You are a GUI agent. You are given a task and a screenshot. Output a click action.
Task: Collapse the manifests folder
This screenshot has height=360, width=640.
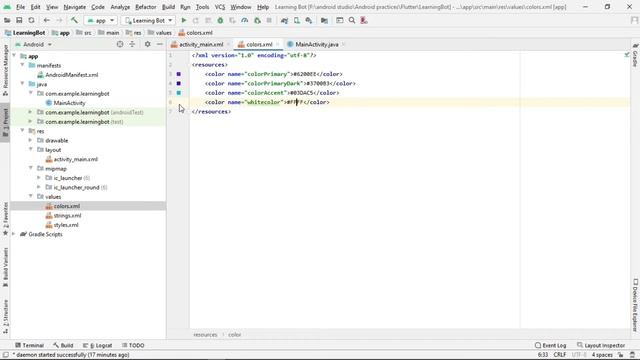click(22, 65)
